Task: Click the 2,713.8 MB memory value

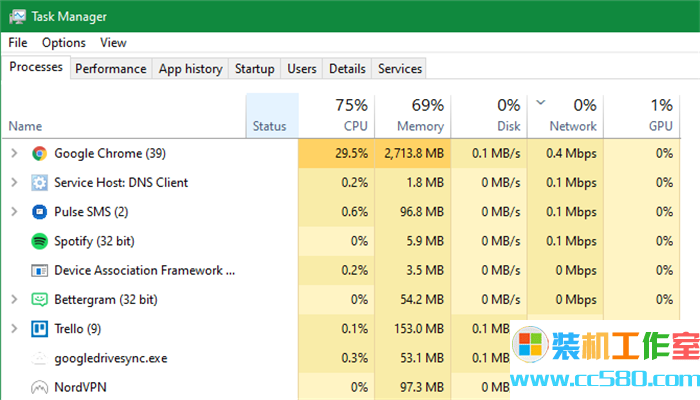Action: pyautogui.click(x=414, y=154)
